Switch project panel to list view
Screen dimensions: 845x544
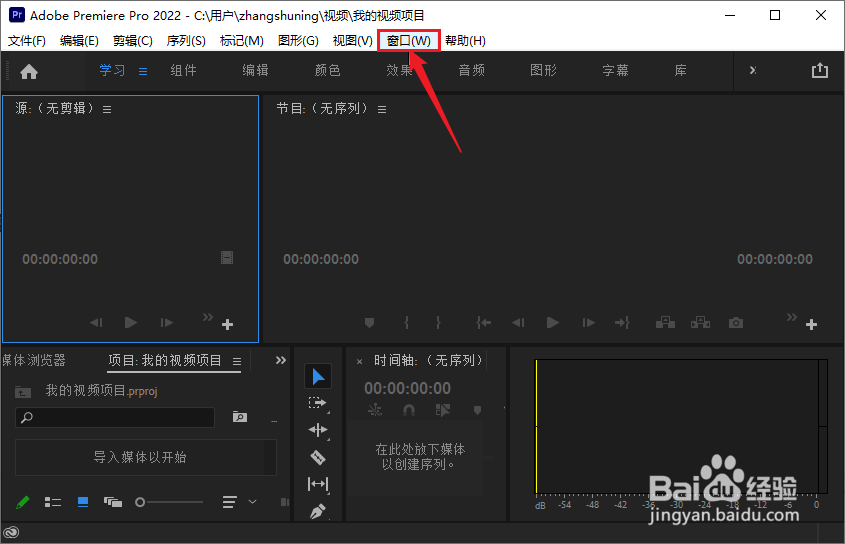pos(52,502)
